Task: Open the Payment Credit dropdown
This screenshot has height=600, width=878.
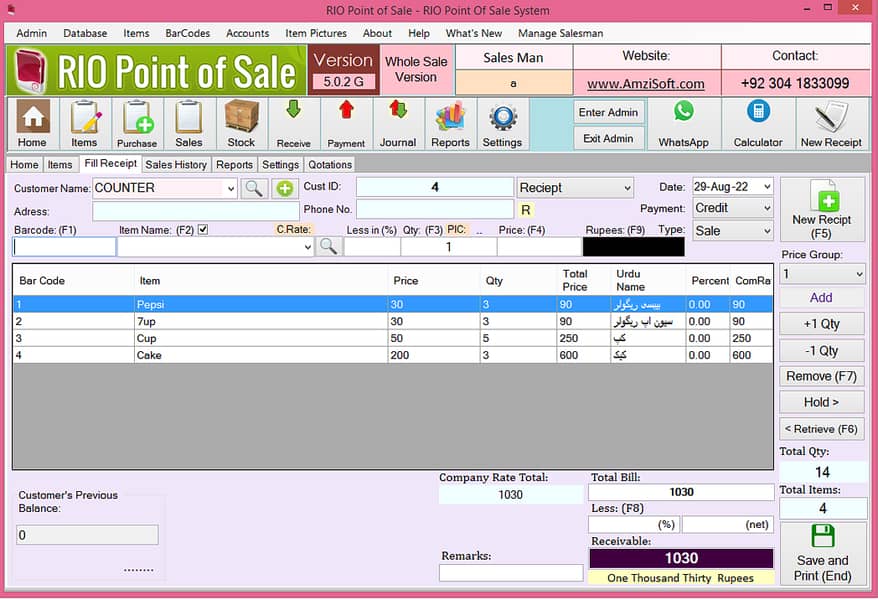Action: (733, 208)
